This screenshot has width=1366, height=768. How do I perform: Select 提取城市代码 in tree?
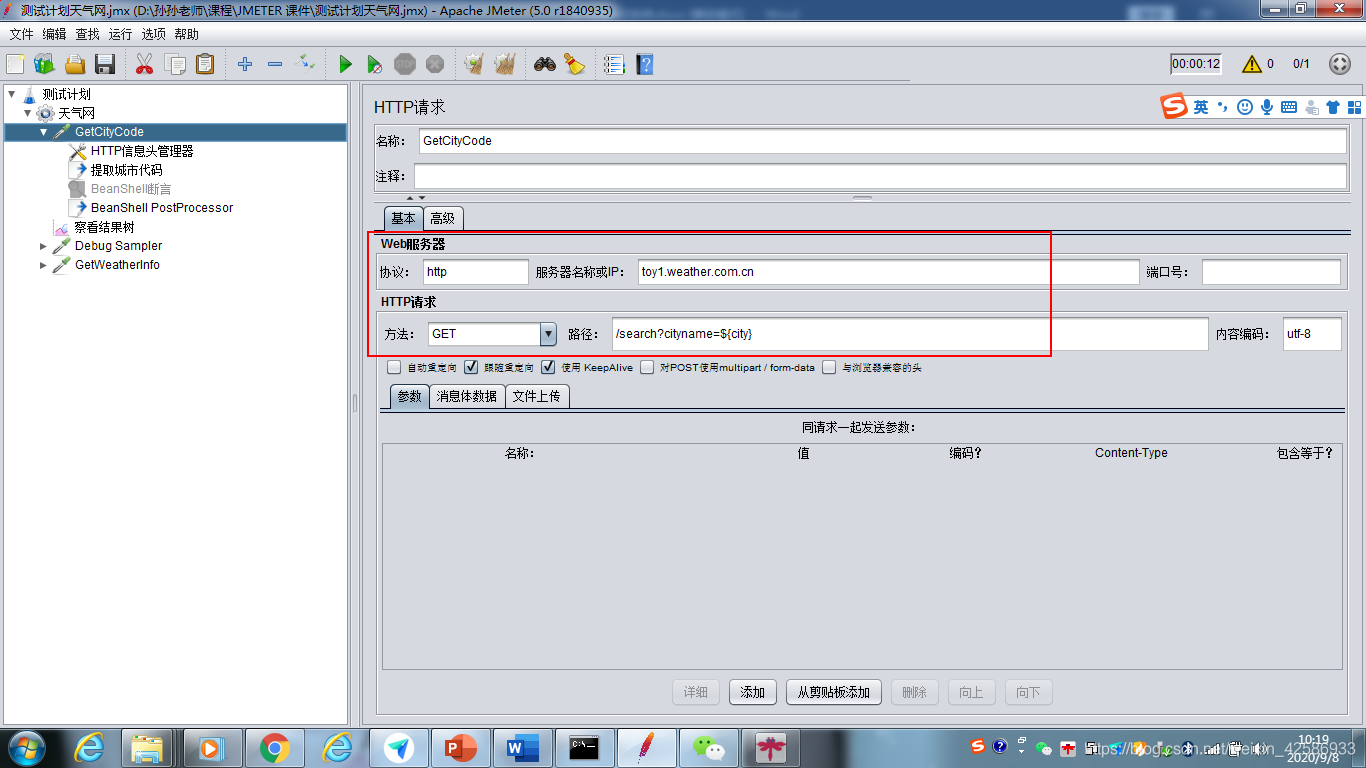(x=126, y=170)
